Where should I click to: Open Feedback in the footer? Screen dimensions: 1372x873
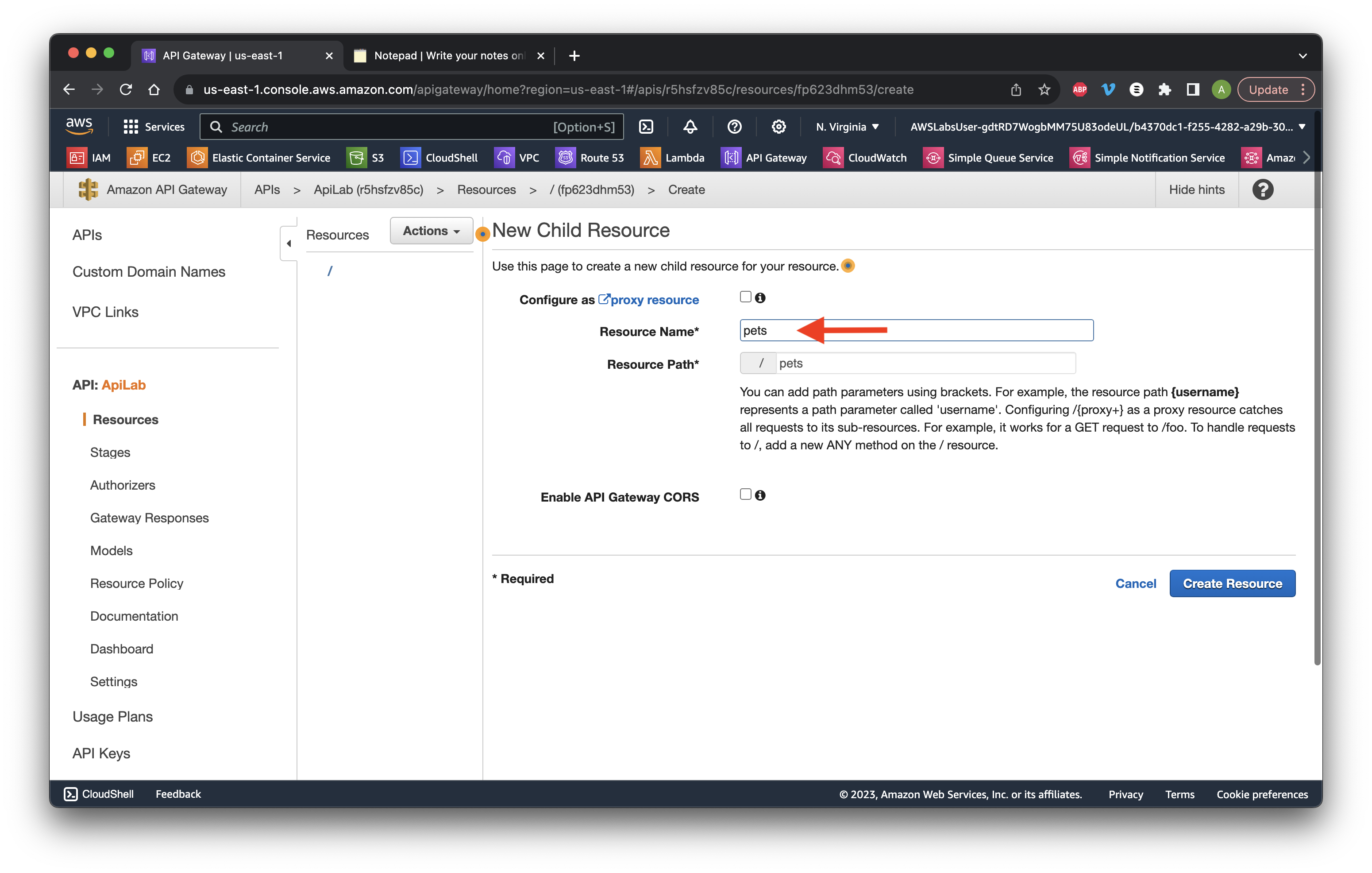(x=178, y=794)
